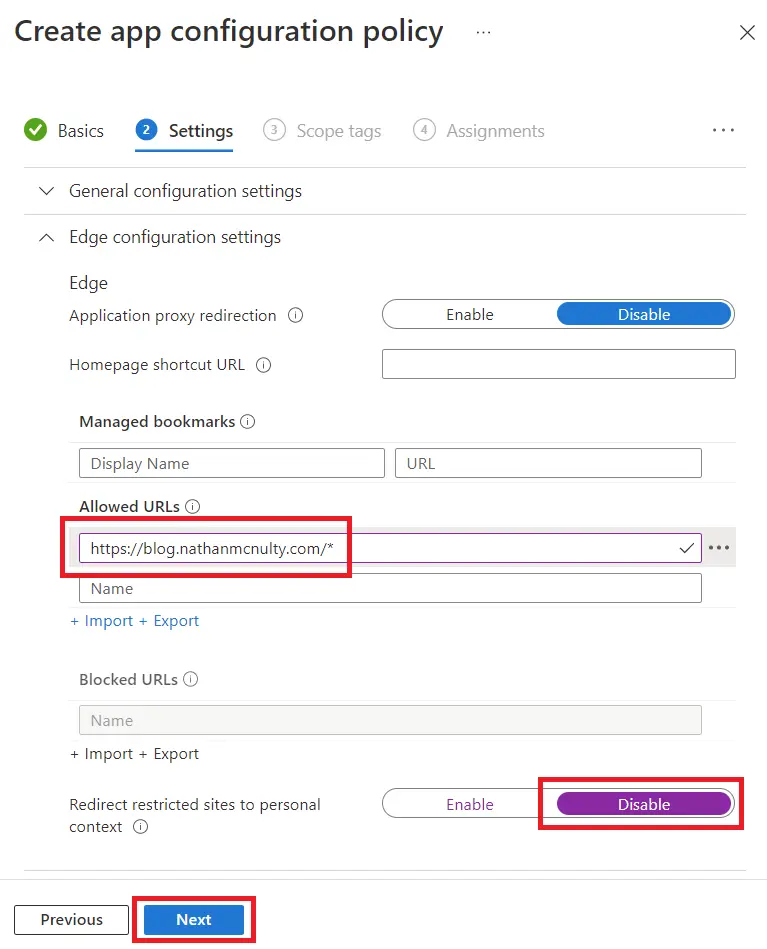The image size is (767, 949).
Task: Click the Next button
Action: (194, 920)
